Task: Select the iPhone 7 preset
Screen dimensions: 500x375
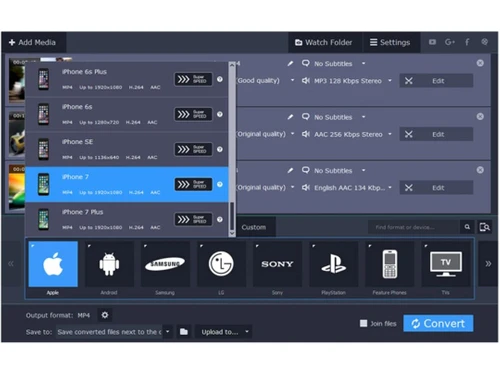Action: 127,184
